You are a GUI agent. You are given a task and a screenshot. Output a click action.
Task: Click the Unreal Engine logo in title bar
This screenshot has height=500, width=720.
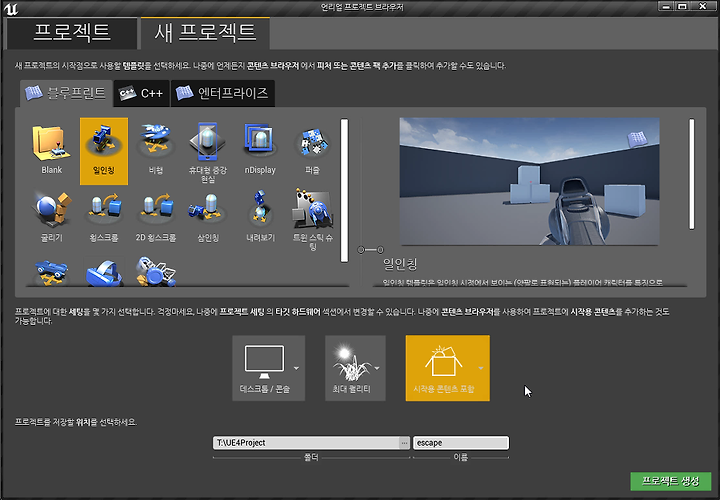pos(11,8)
